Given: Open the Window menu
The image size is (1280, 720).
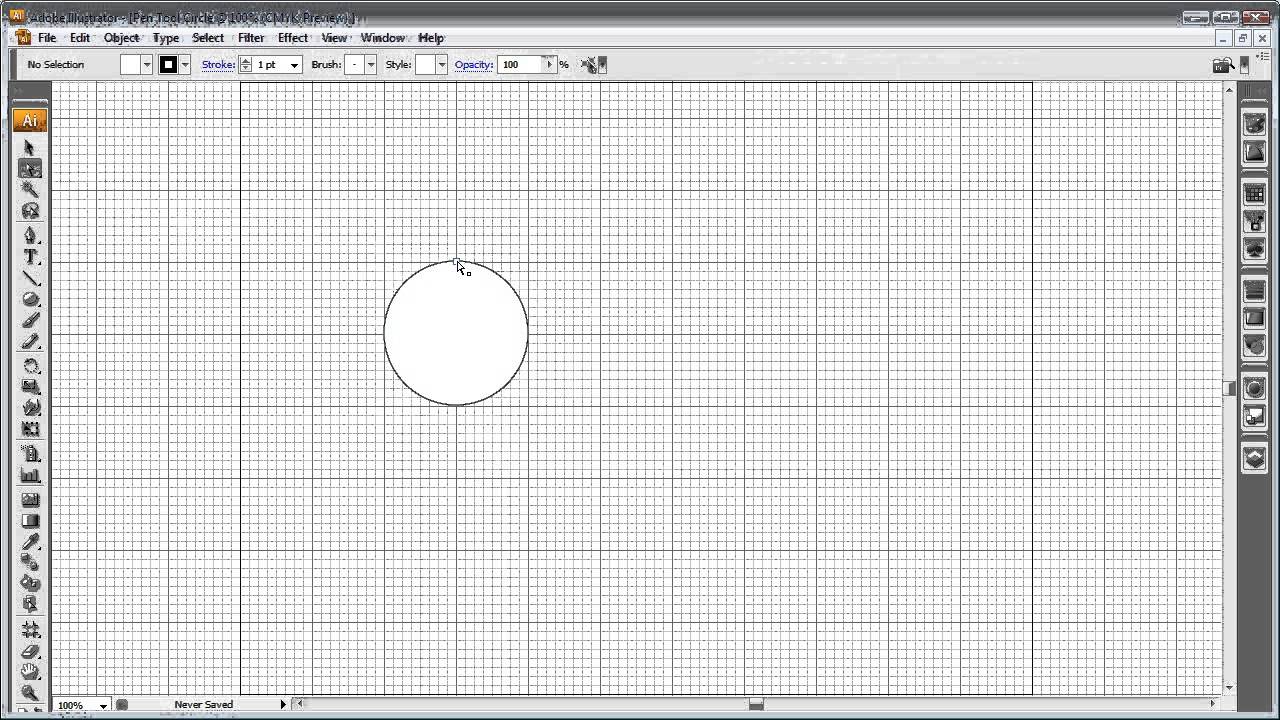Looking at the screenshot, I should [x=382, y=38].
